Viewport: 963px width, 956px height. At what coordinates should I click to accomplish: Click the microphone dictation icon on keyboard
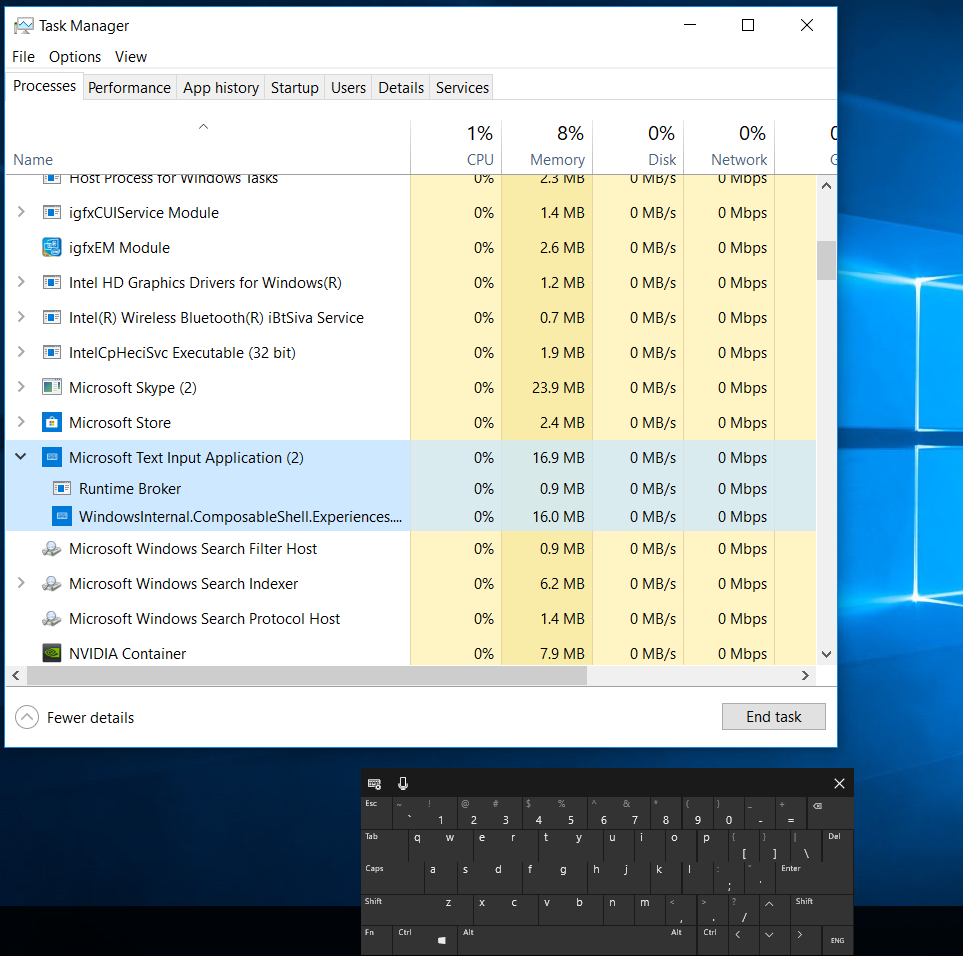point(403,783)
